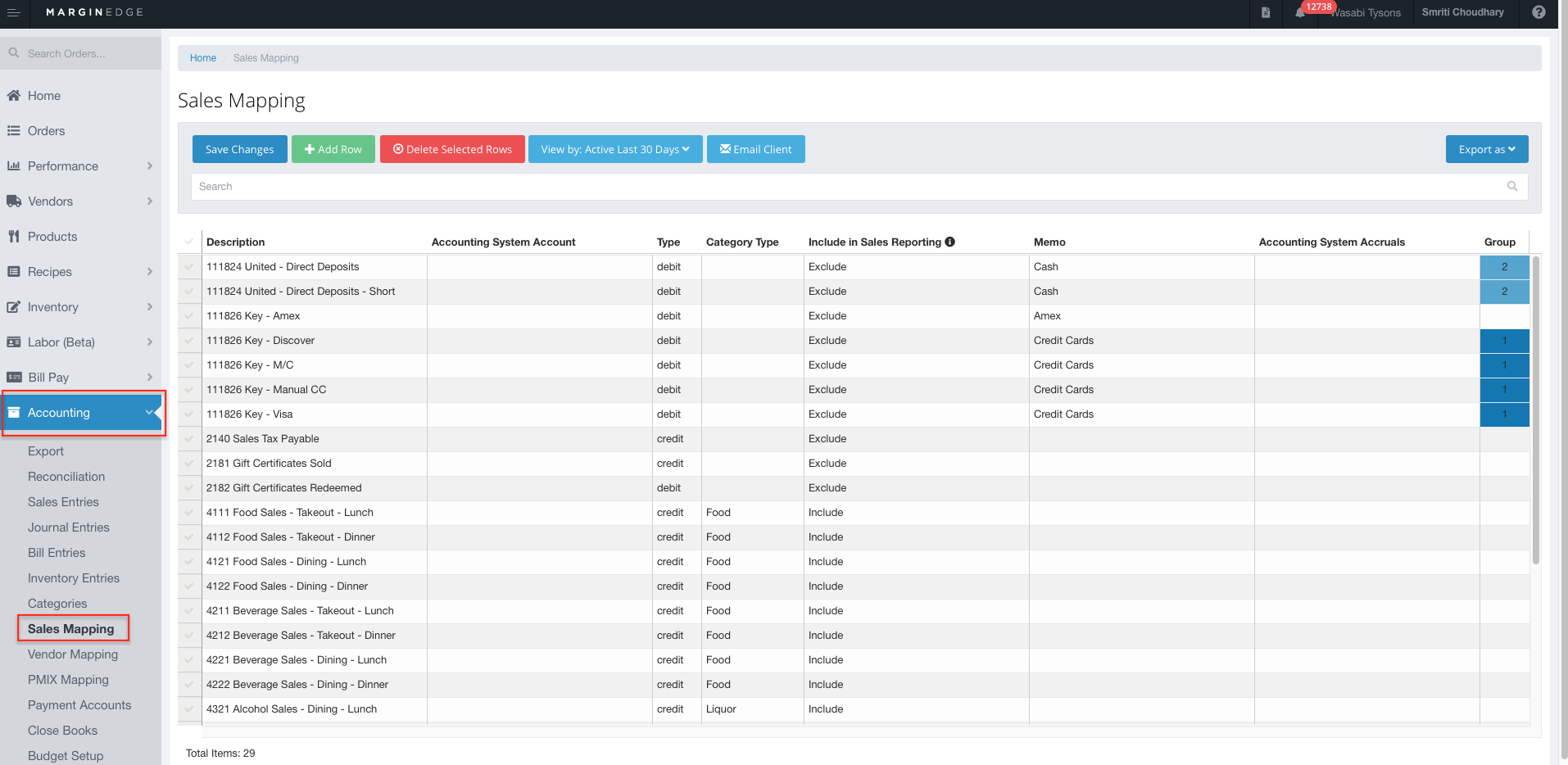The height and width of the screenshot is (765, 1568).
Task: Click the Products fork-knife icon
Action: 14,237
